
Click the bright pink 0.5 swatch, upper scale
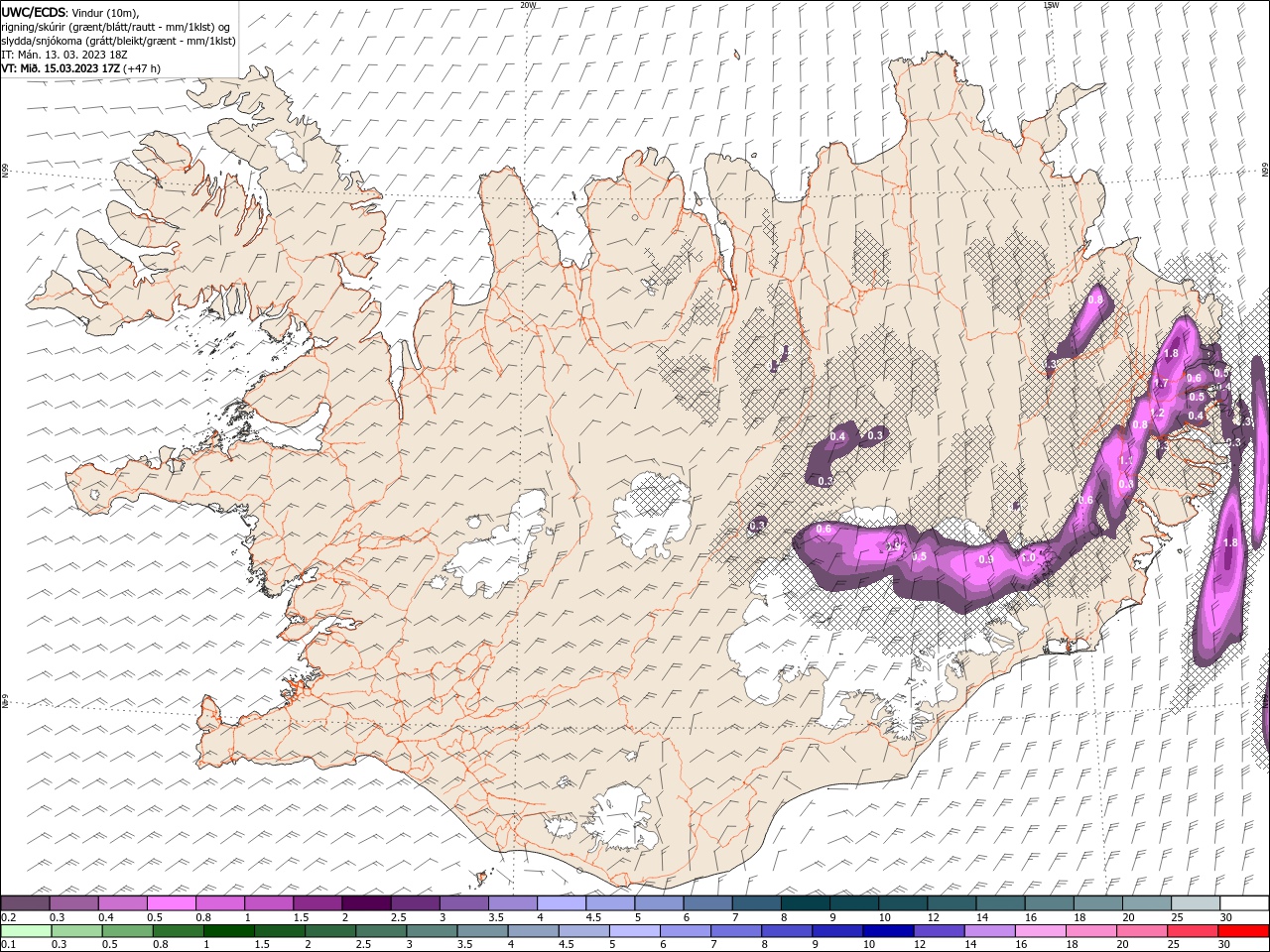pyautogui.click(x=171, y=903)
